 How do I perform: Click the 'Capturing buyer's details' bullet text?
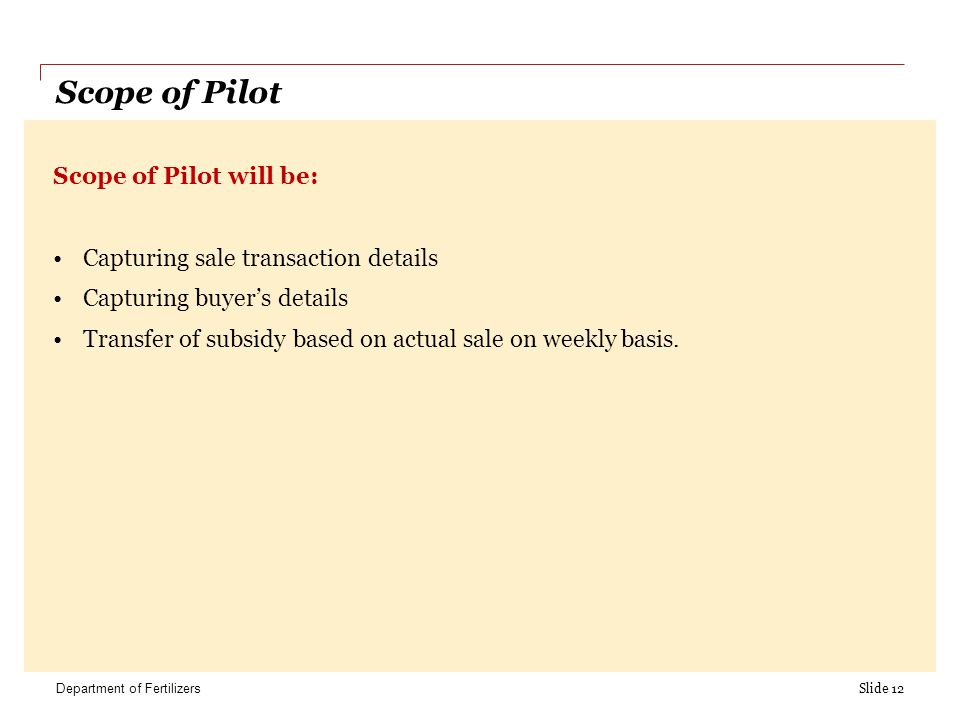point(215,299)
